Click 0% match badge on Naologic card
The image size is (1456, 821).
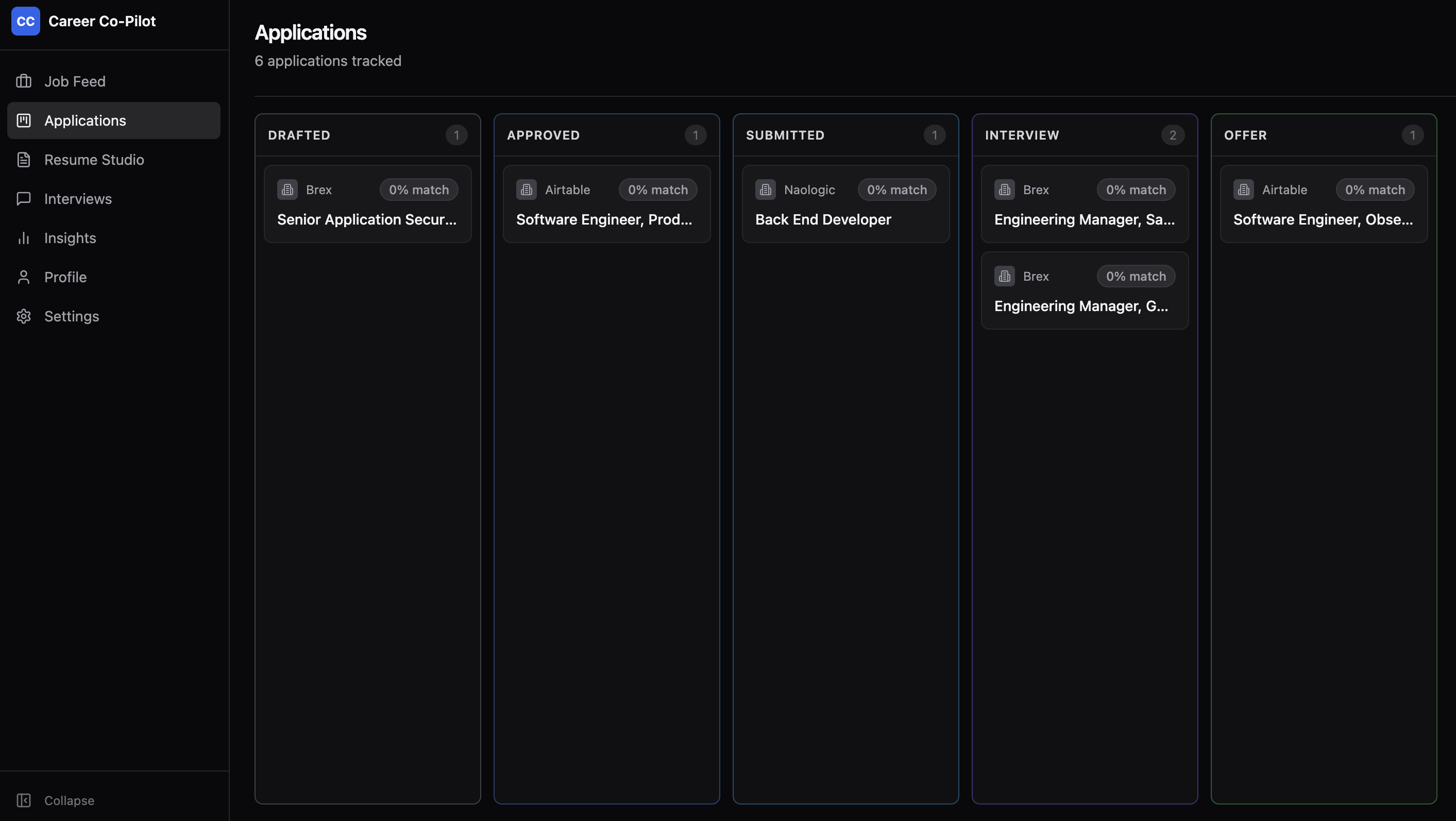coord(897,190)
